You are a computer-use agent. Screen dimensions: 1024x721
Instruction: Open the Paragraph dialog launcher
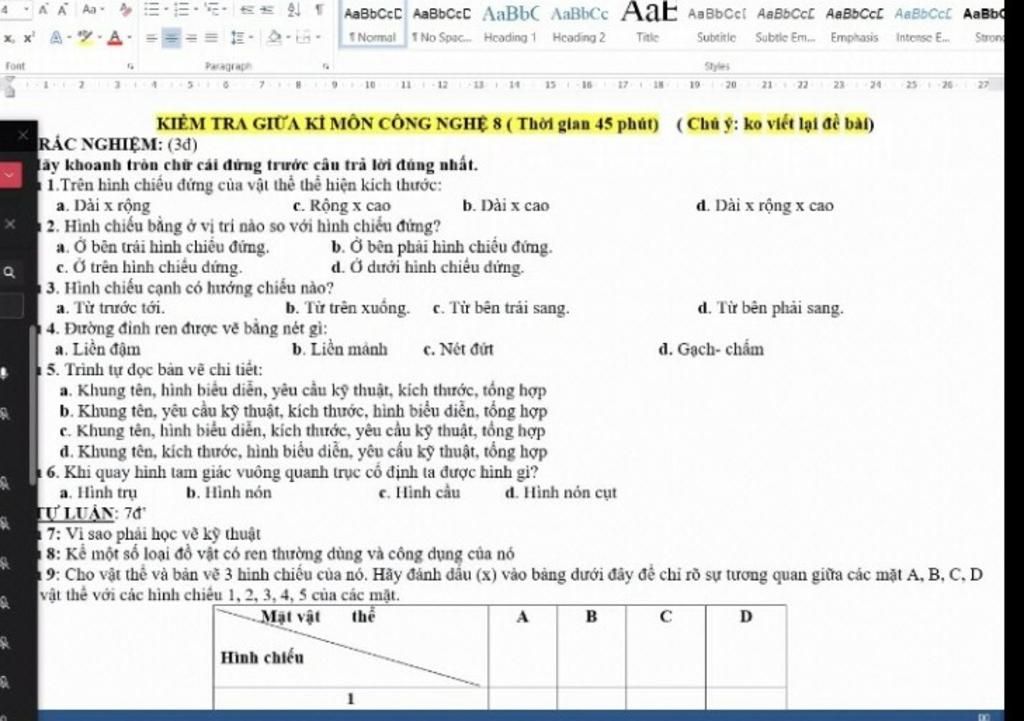click(x=325, y=66)
